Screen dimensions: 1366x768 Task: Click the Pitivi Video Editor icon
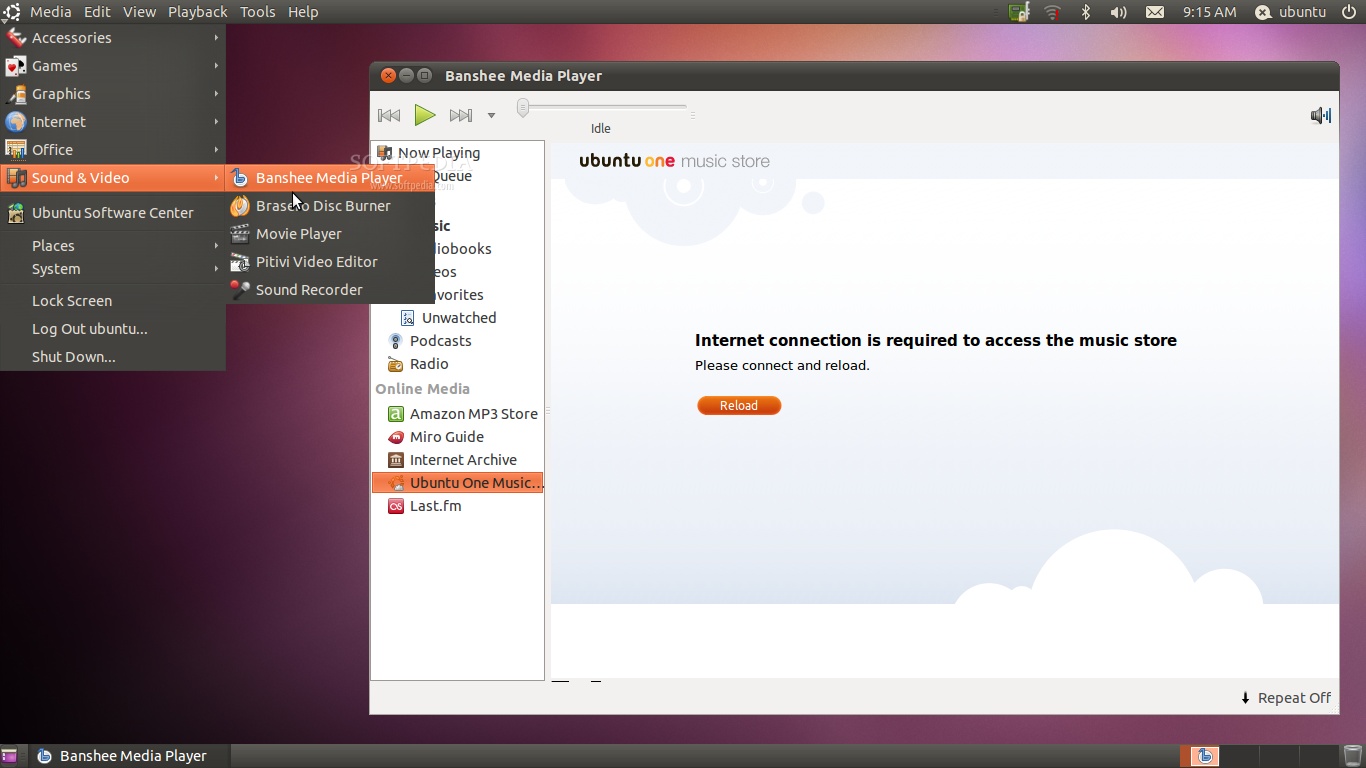[x=240, y=262]
